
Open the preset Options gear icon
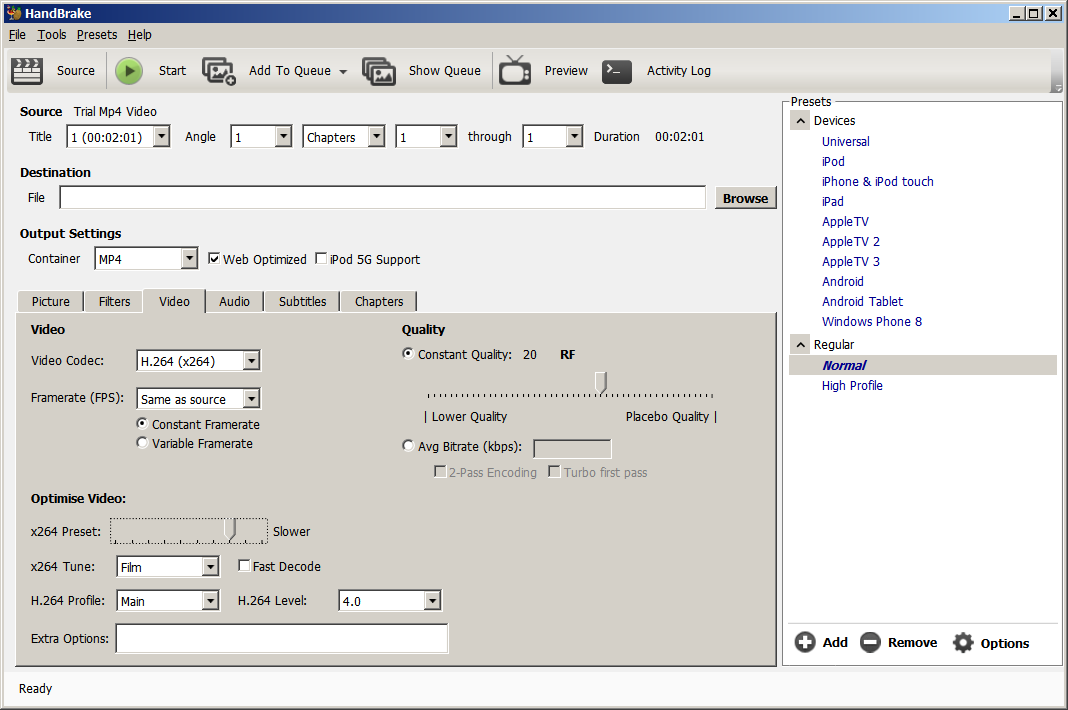[x=963, y=643]
